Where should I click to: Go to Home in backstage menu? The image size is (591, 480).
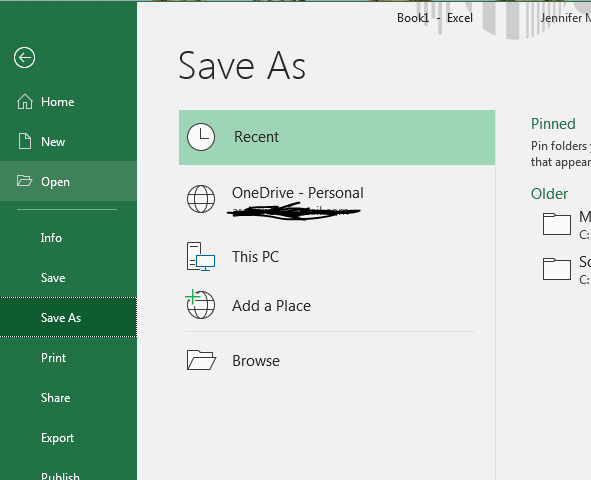[68, 102]
